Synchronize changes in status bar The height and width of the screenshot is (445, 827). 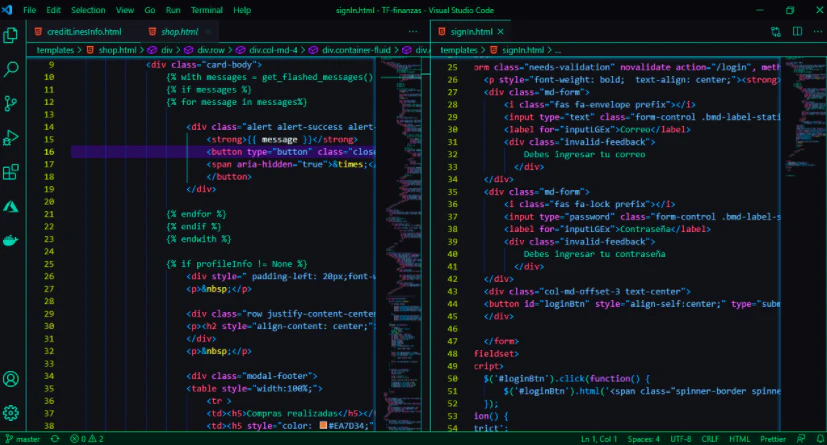pos(55,439)
